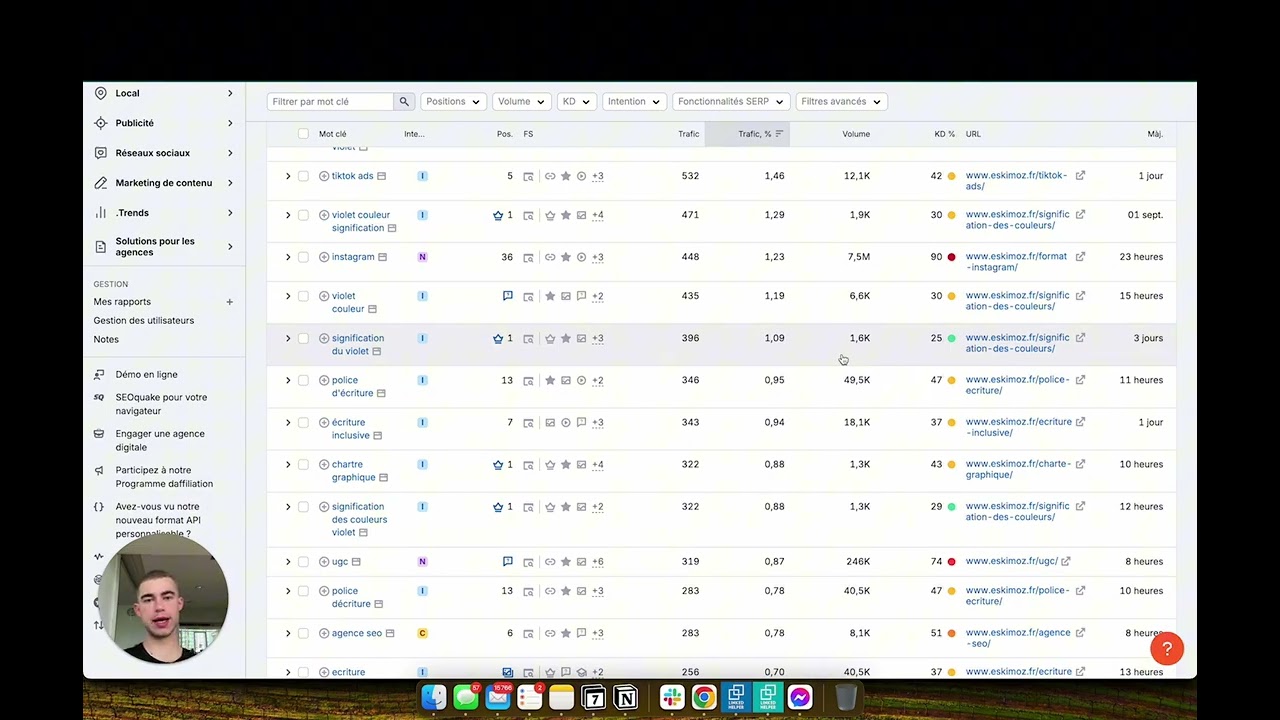Click Démo en ligne link
Image resolution: width=1280 pixels, height=720 pixels.
146,375
